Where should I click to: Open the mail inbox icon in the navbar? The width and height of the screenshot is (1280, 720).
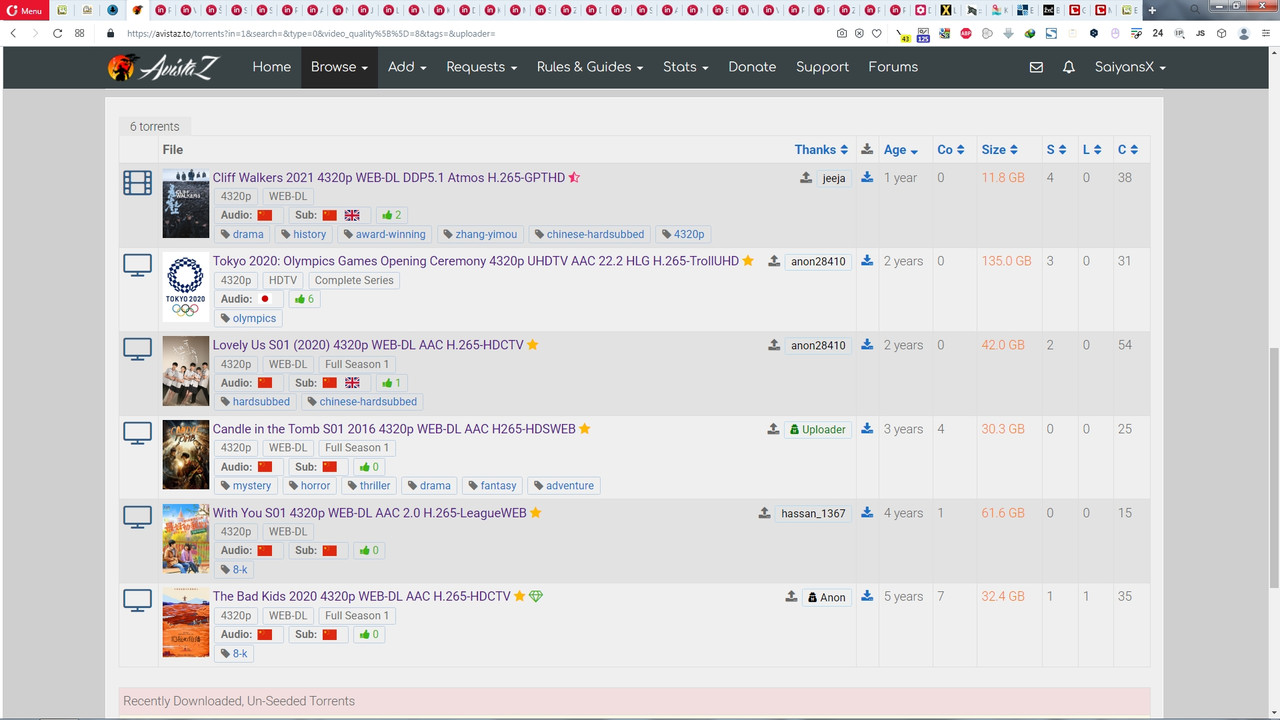tap(1036, 67)
